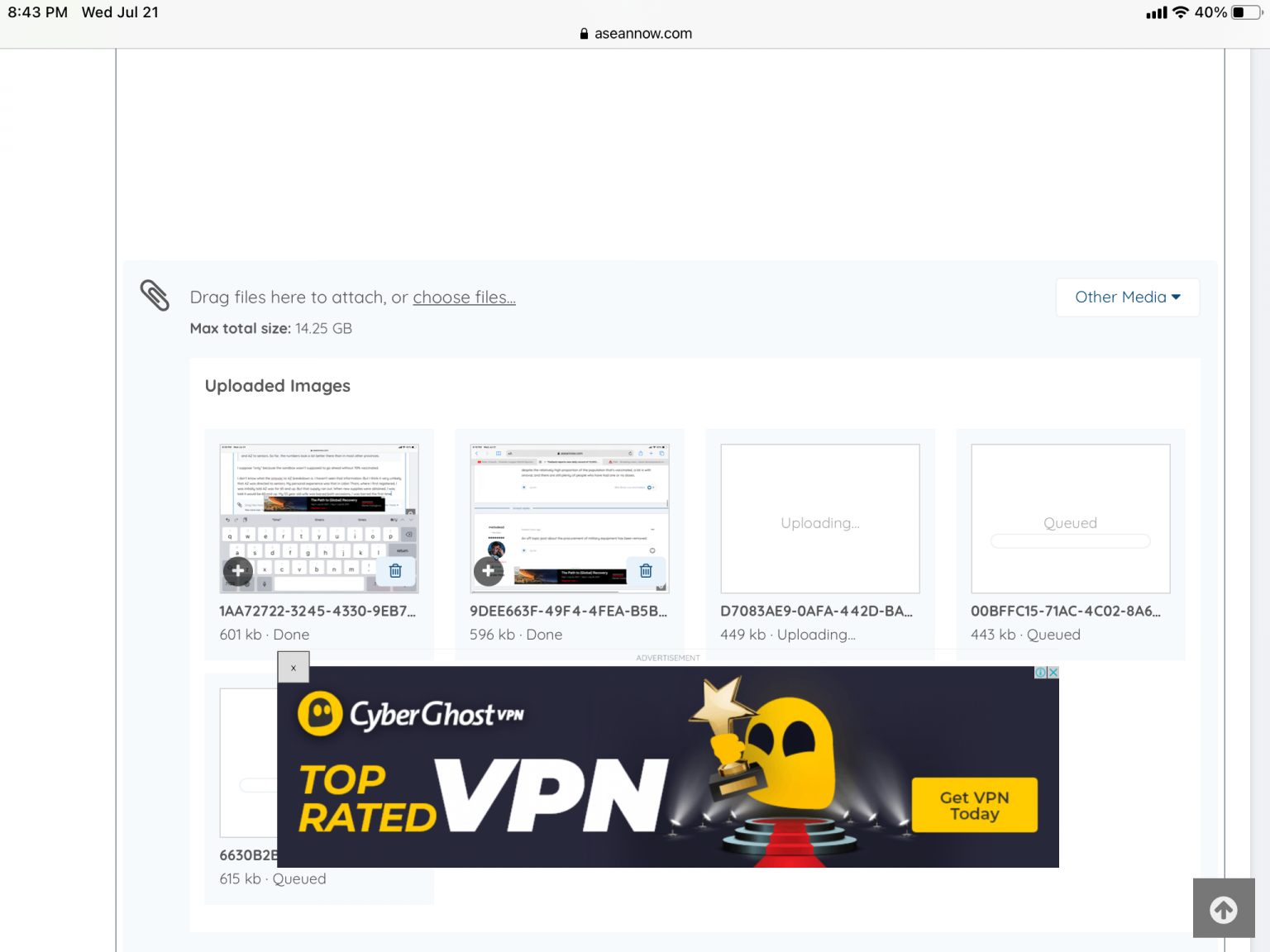Open the Other Media dropdown

1127,297
